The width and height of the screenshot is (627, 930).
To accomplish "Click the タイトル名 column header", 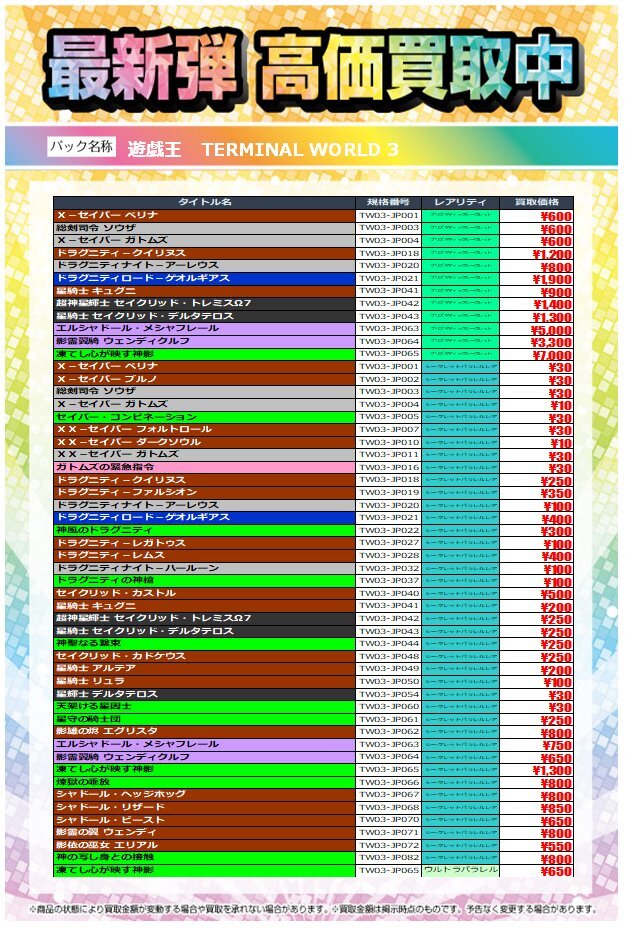I will tap(205, 202).
